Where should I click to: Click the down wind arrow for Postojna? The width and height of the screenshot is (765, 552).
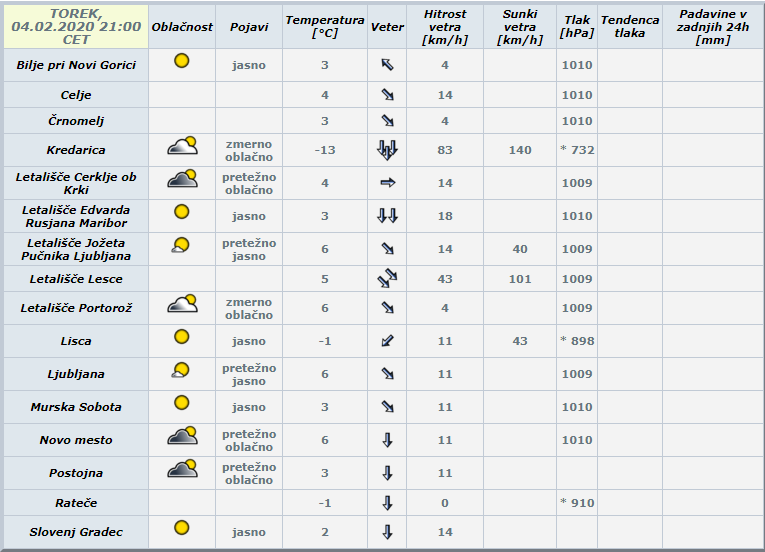[387, 473]
